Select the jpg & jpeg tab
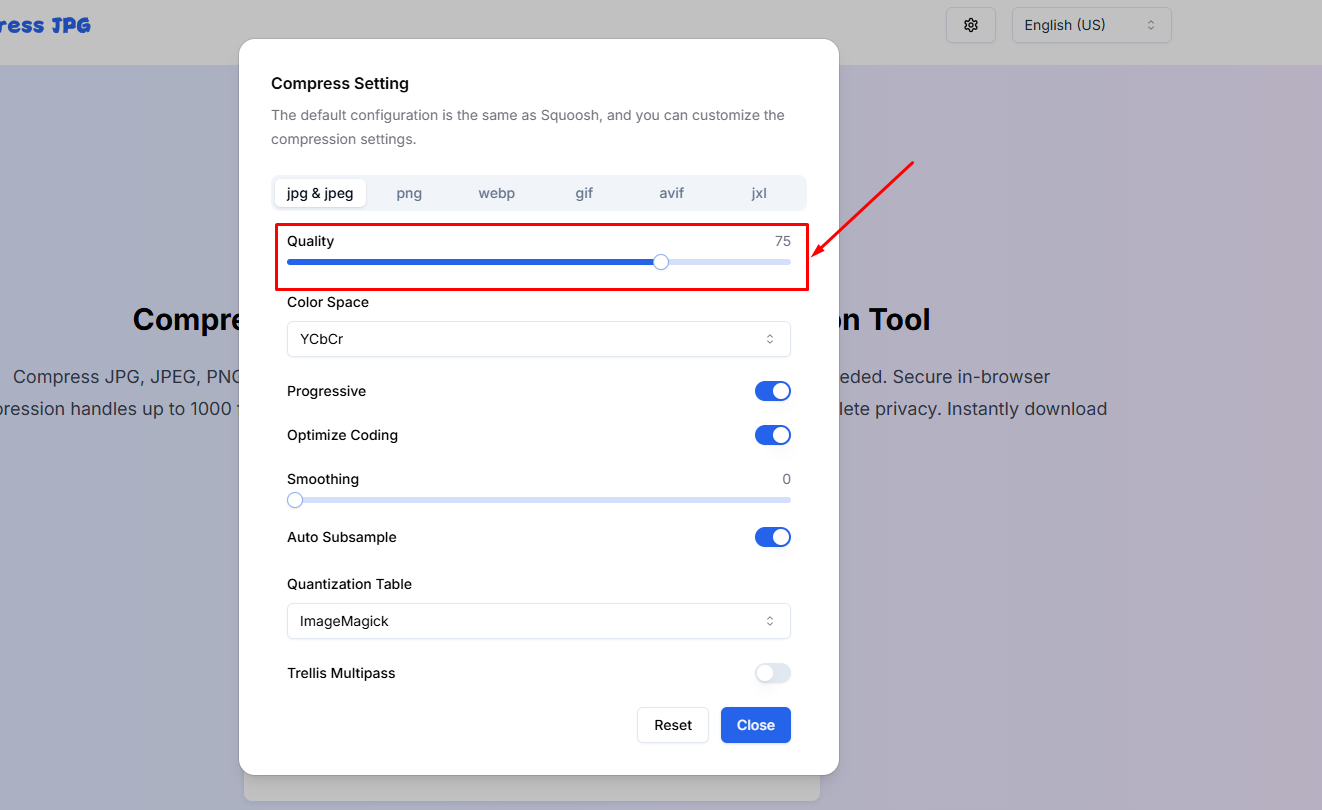This screenshot has height=810, width=1322. pyautogui.click(x=320, y=193)
